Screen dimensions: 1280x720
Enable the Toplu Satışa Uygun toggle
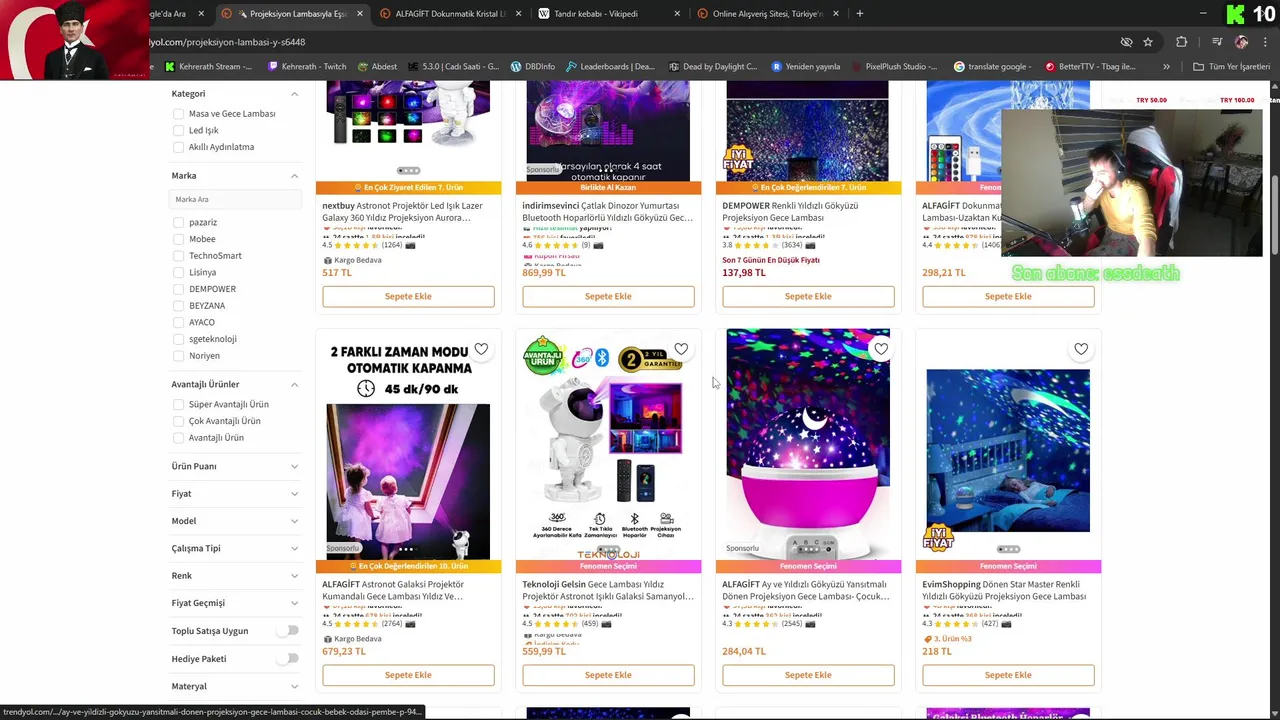point(288,631)
